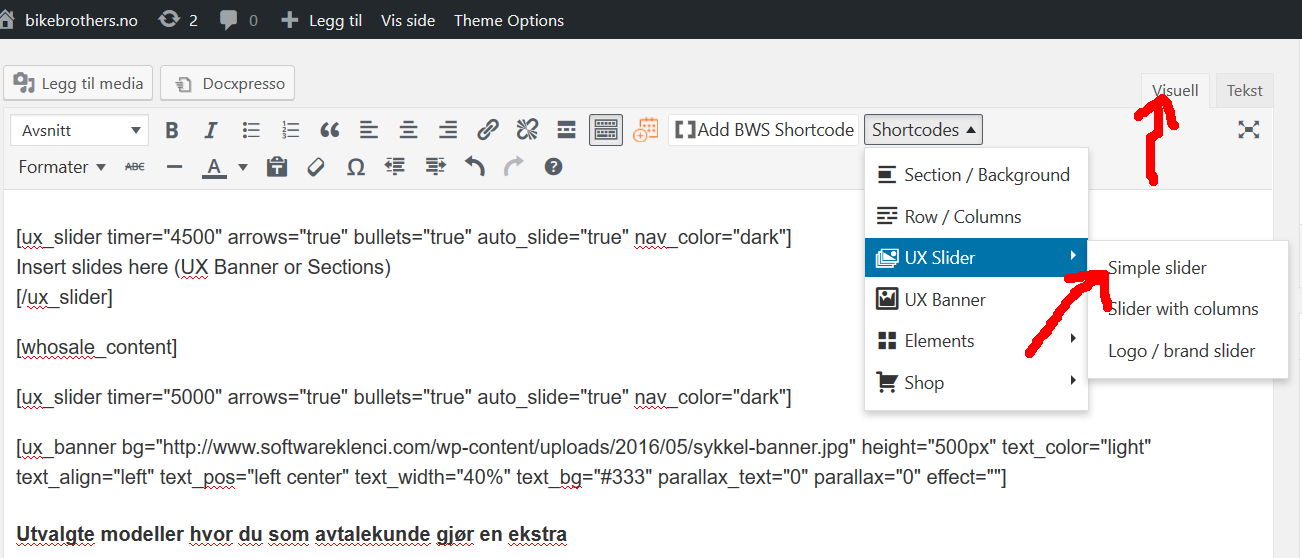This screenshot has width=1302, height=558.
Task: Open the Formater dropdown
Action: pos(62,167)
